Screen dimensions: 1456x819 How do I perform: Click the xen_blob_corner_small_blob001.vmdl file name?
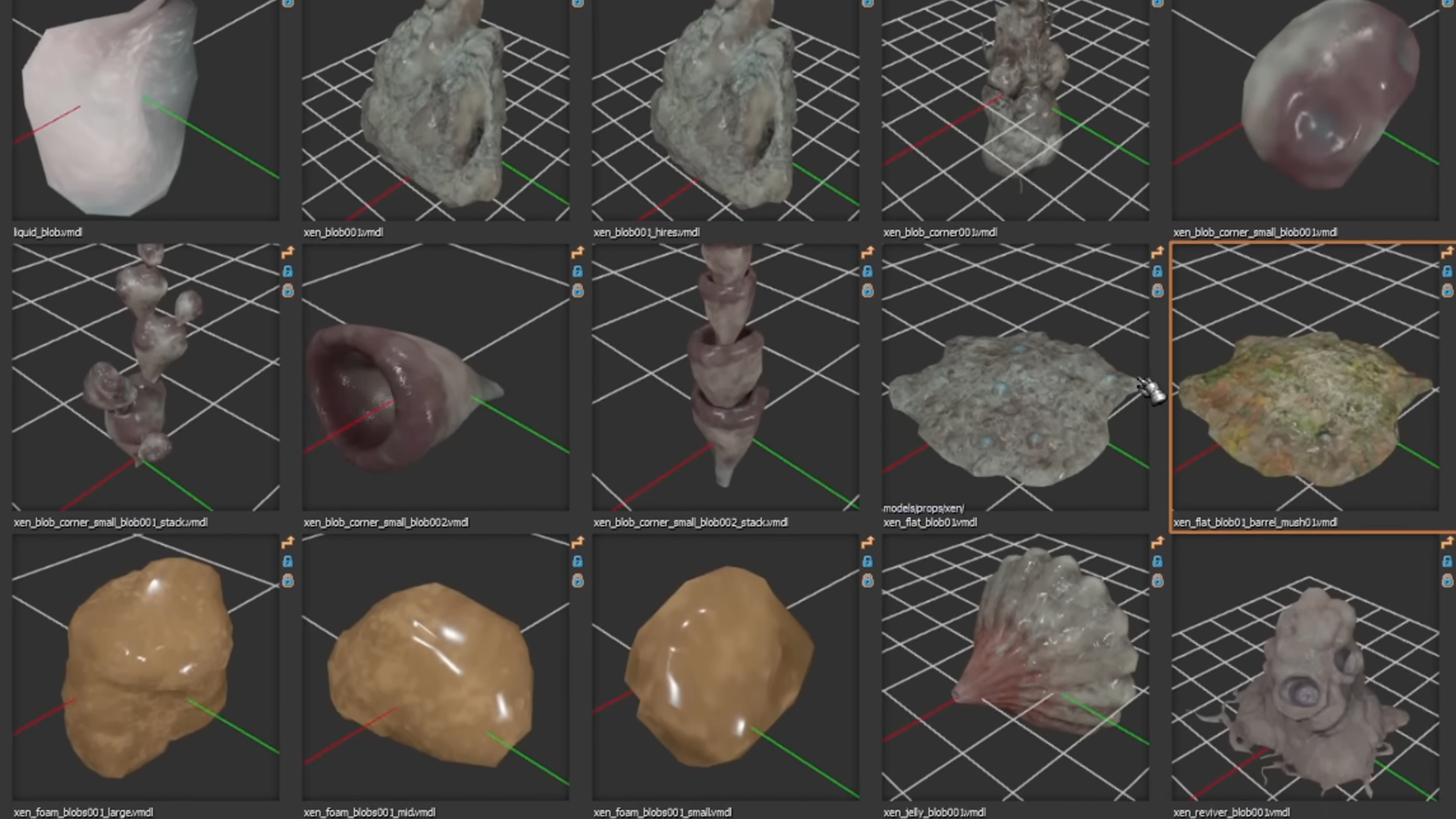click(1255, 232)
